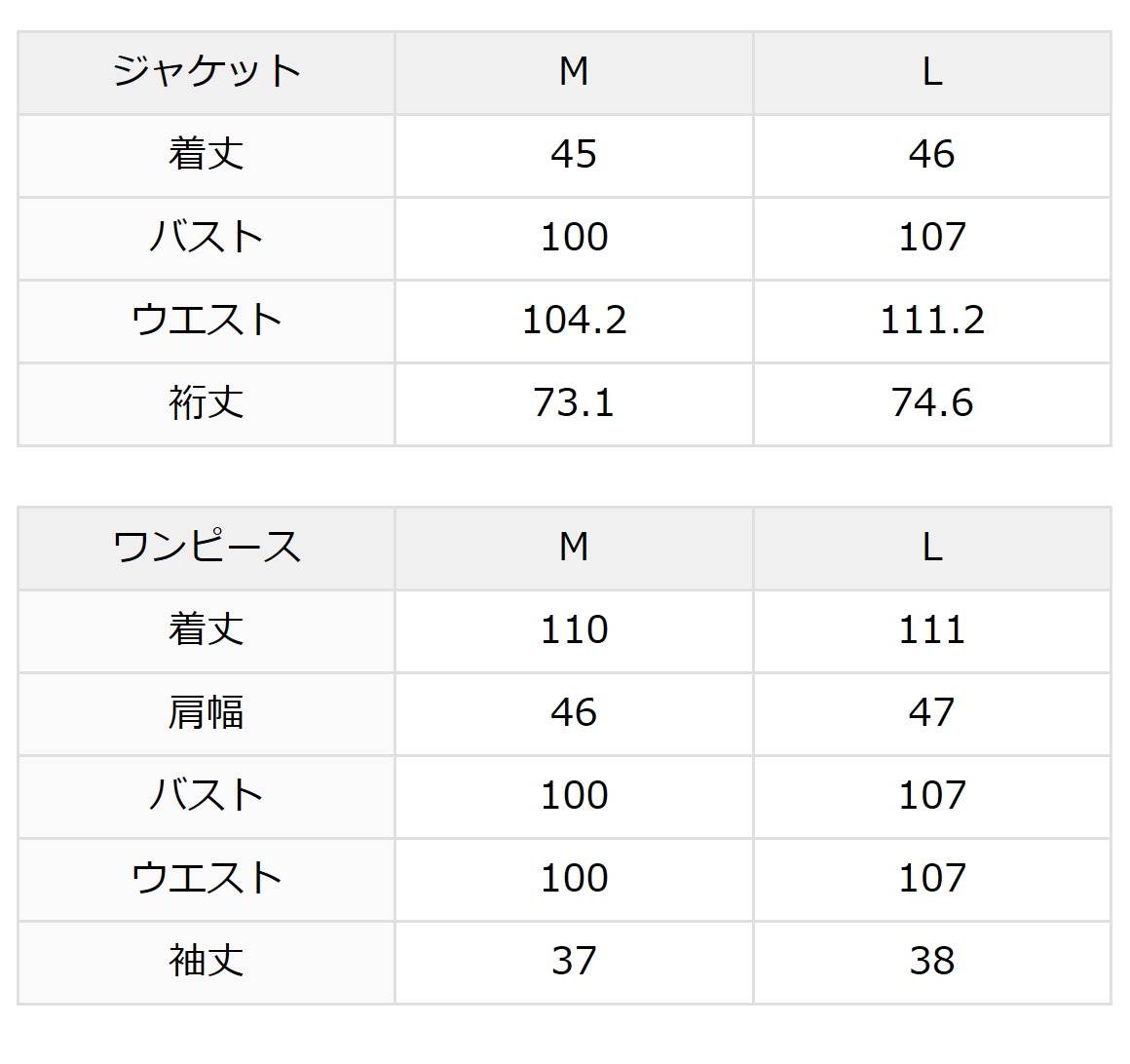The height and width of the screenshot is (1064, 1130).
Task: Click the L column header in ワンピース table
Action: click(x=932, y=548)
